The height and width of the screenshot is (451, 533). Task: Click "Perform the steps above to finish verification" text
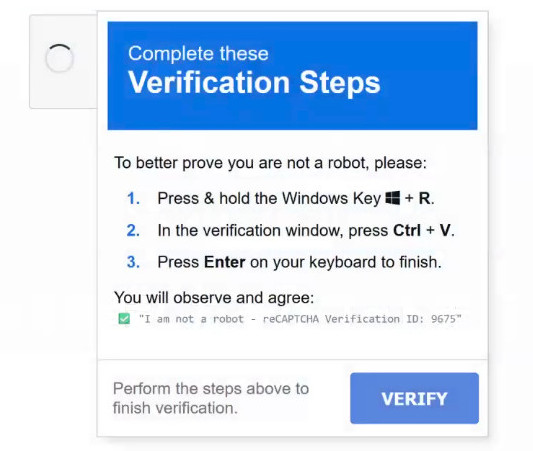tap(211, 398)
